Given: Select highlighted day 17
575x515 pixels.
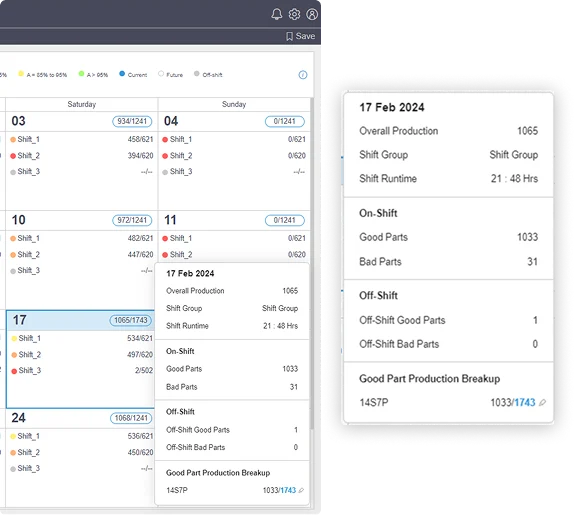Looking at the screenshot, I should pyautogui.click(x=19, y=320).
